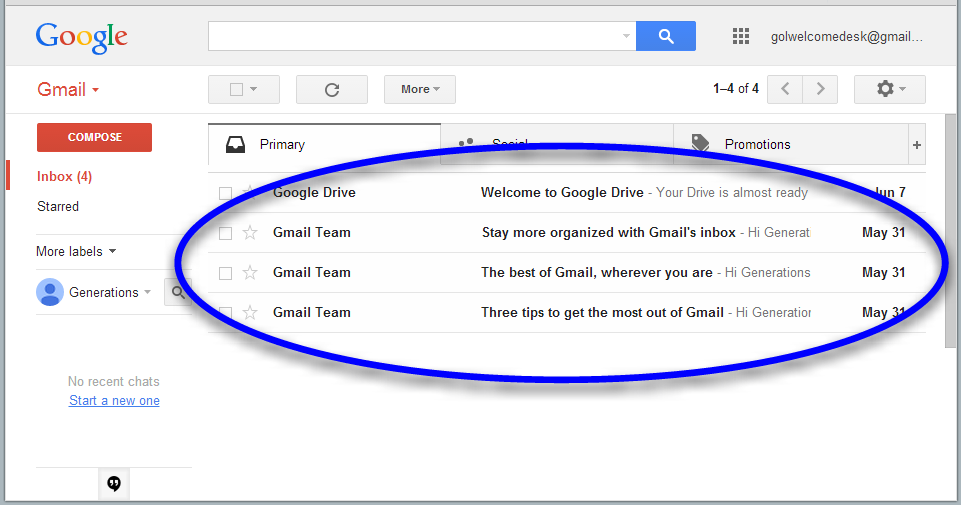Open the Starred folder
Viewport: 961px width, 505px height.
[x=58, y=207]
